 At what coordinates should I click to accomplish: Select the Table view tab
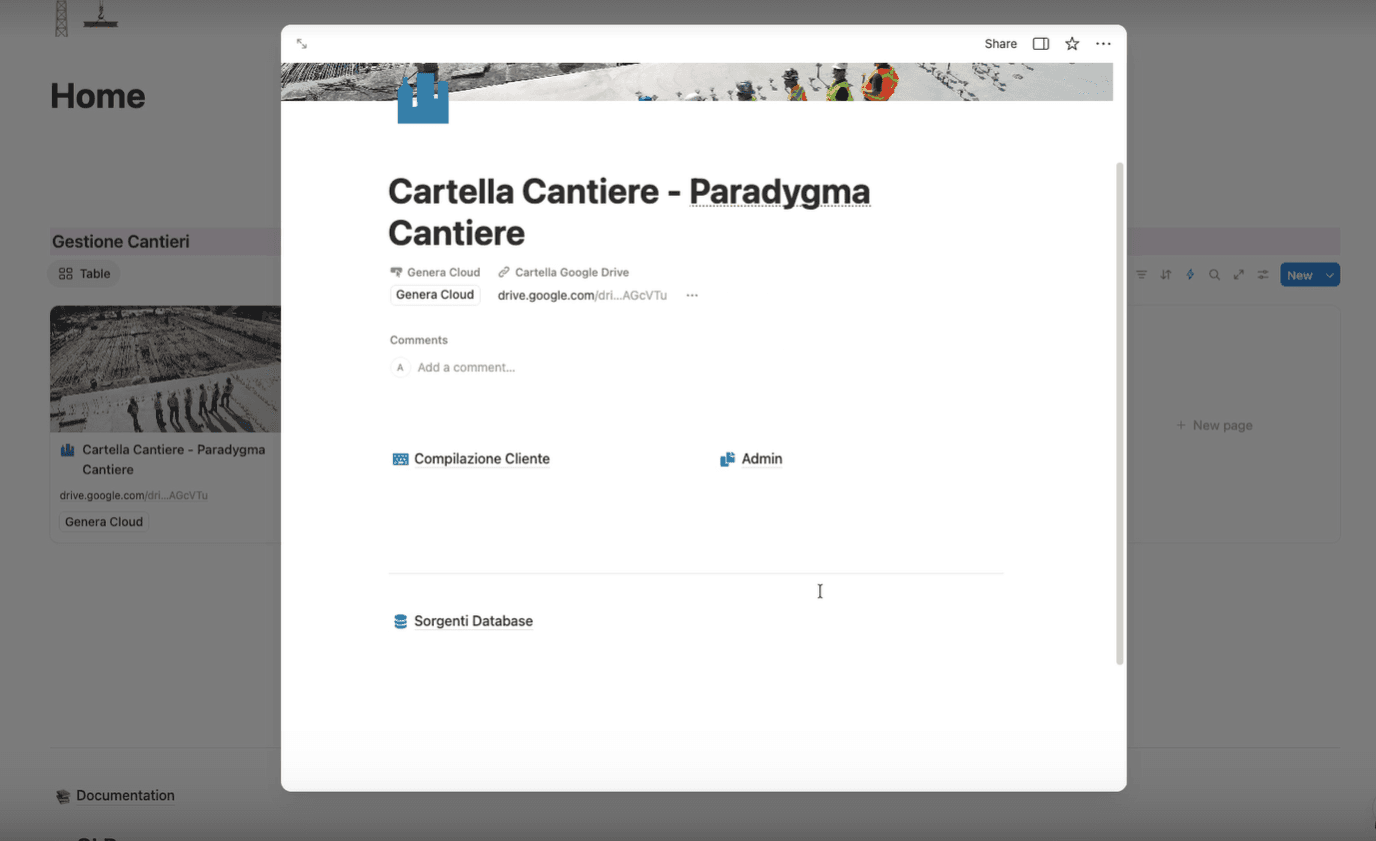[83, 273]
